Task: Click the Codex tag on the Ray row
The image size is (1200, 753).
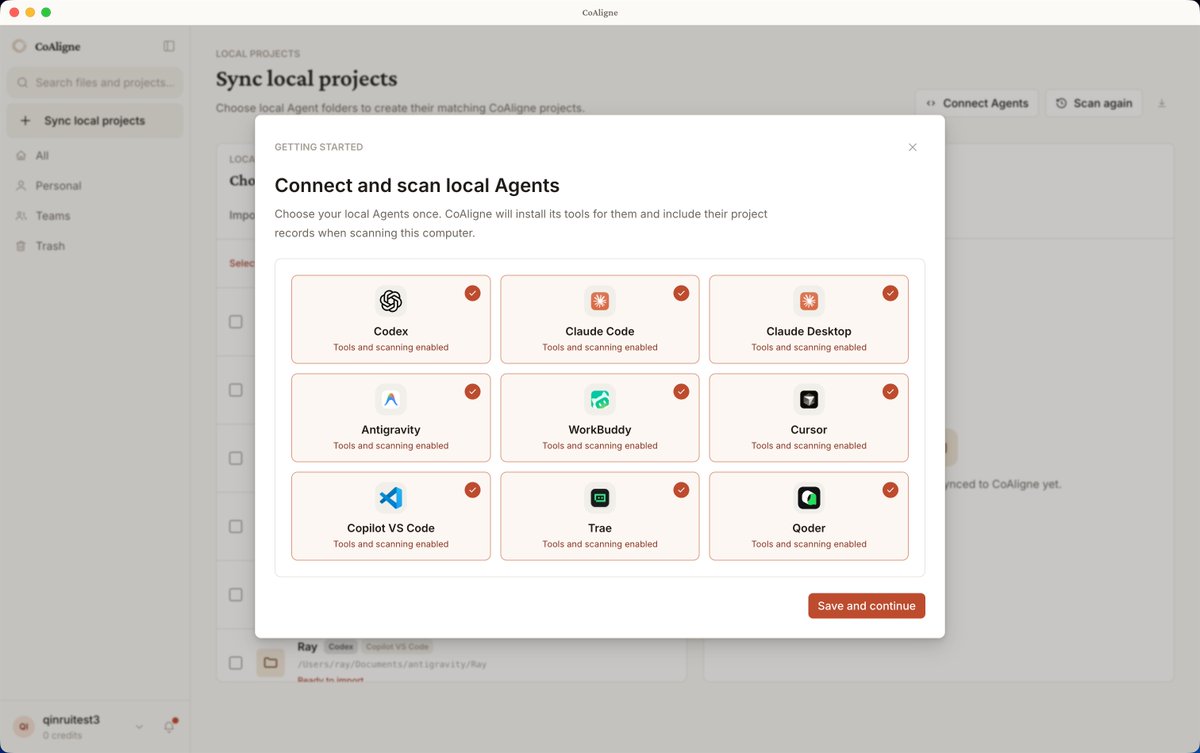Action: [x=341, y=647]
